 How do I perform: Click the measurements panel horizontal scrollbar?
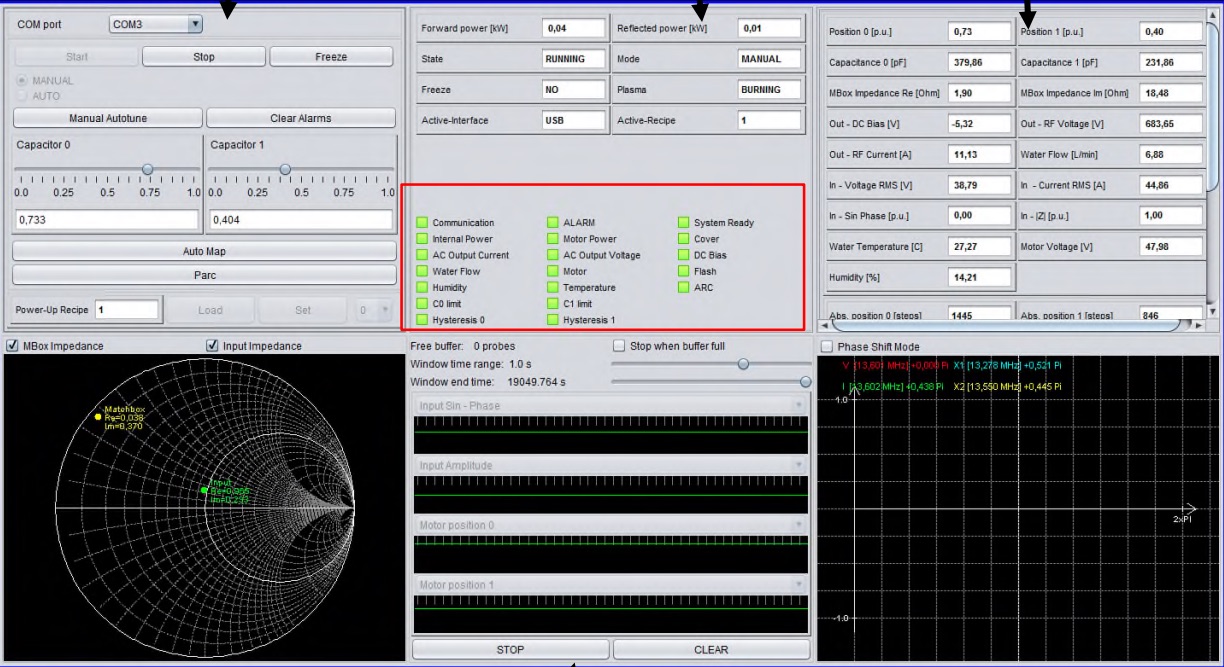point(1012,325)
